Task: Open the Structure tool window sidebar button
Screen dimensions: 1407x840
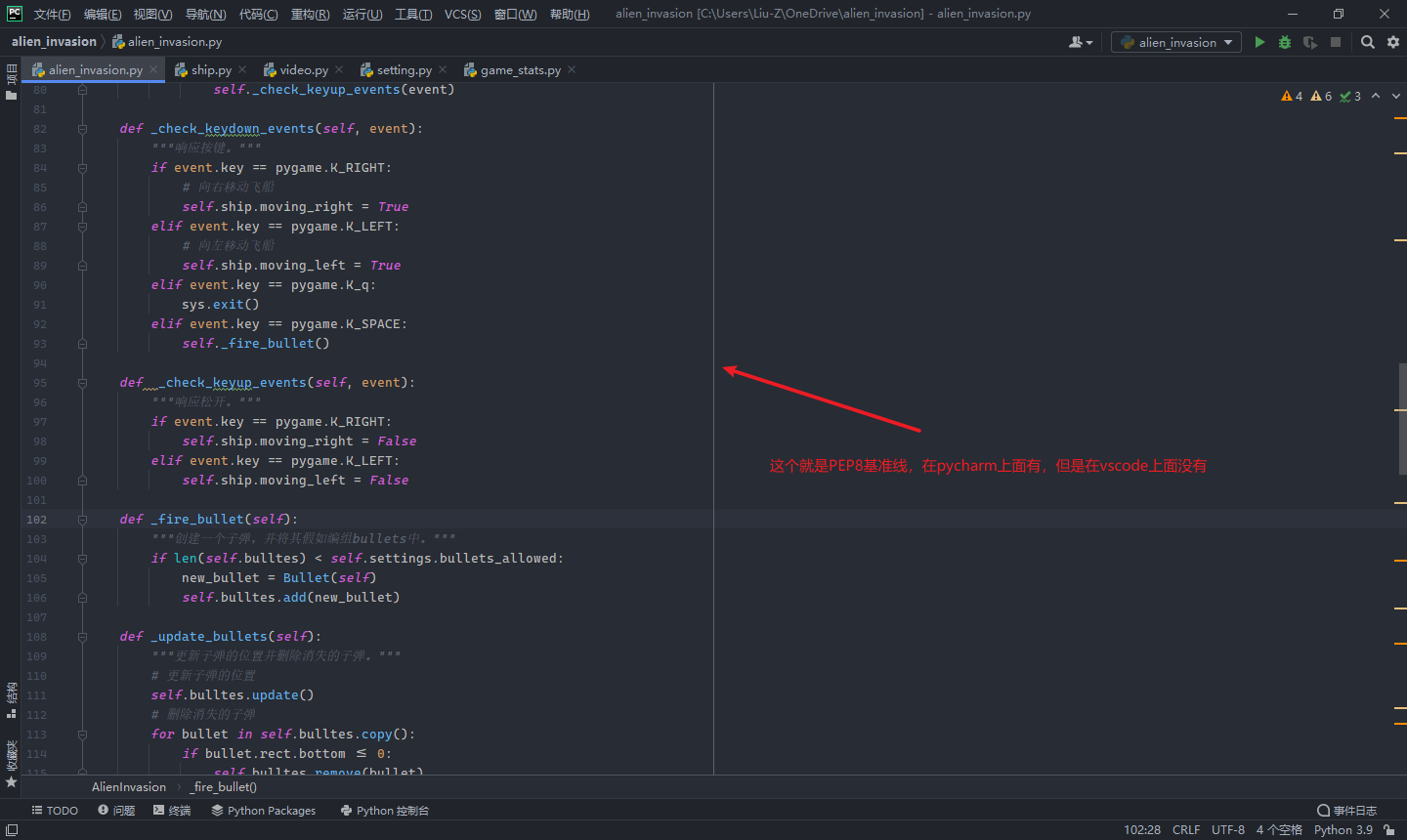Action: [12, 700]
